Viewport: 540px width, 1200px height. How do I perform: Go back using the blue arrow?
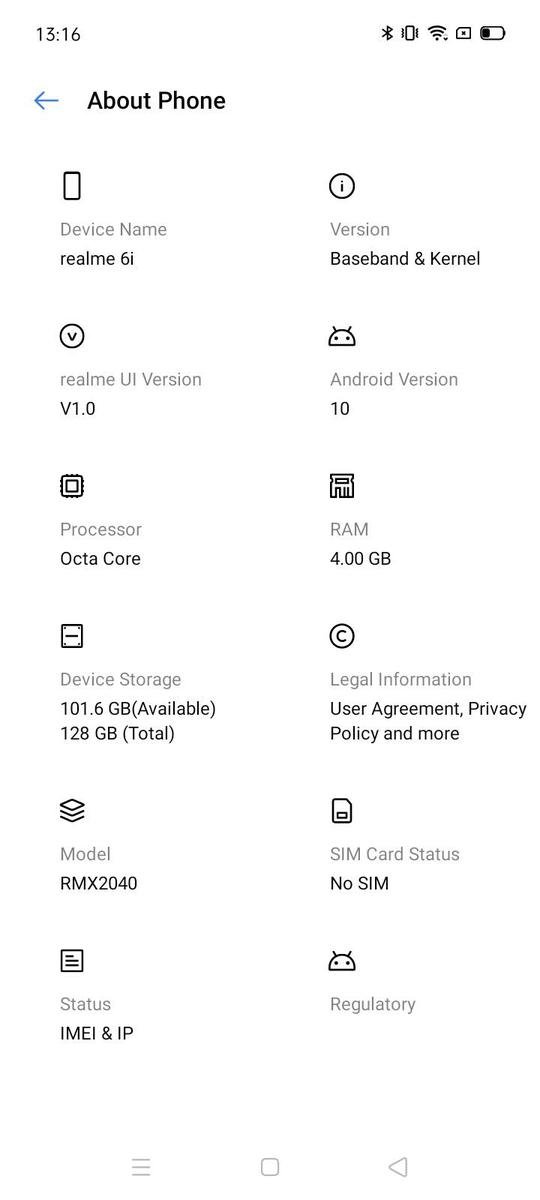46,100
